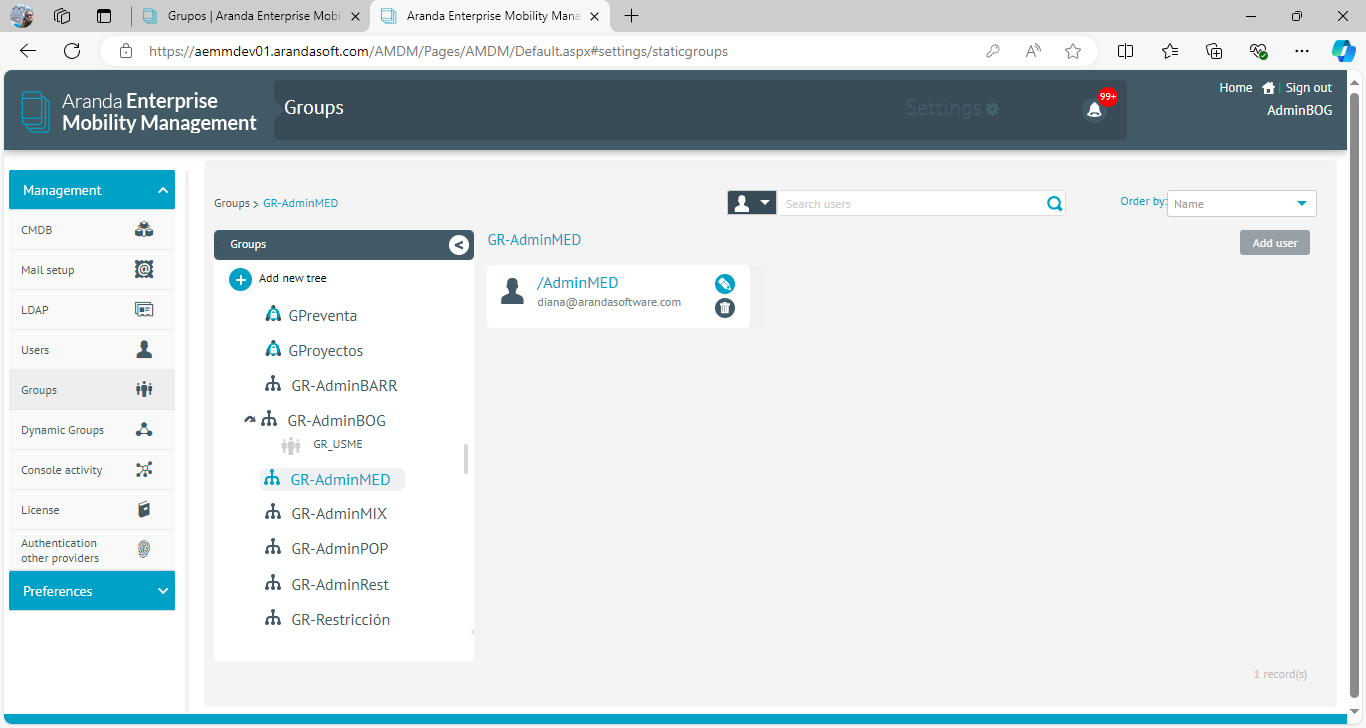Expand the Preferences section

[x=92, y=591]
